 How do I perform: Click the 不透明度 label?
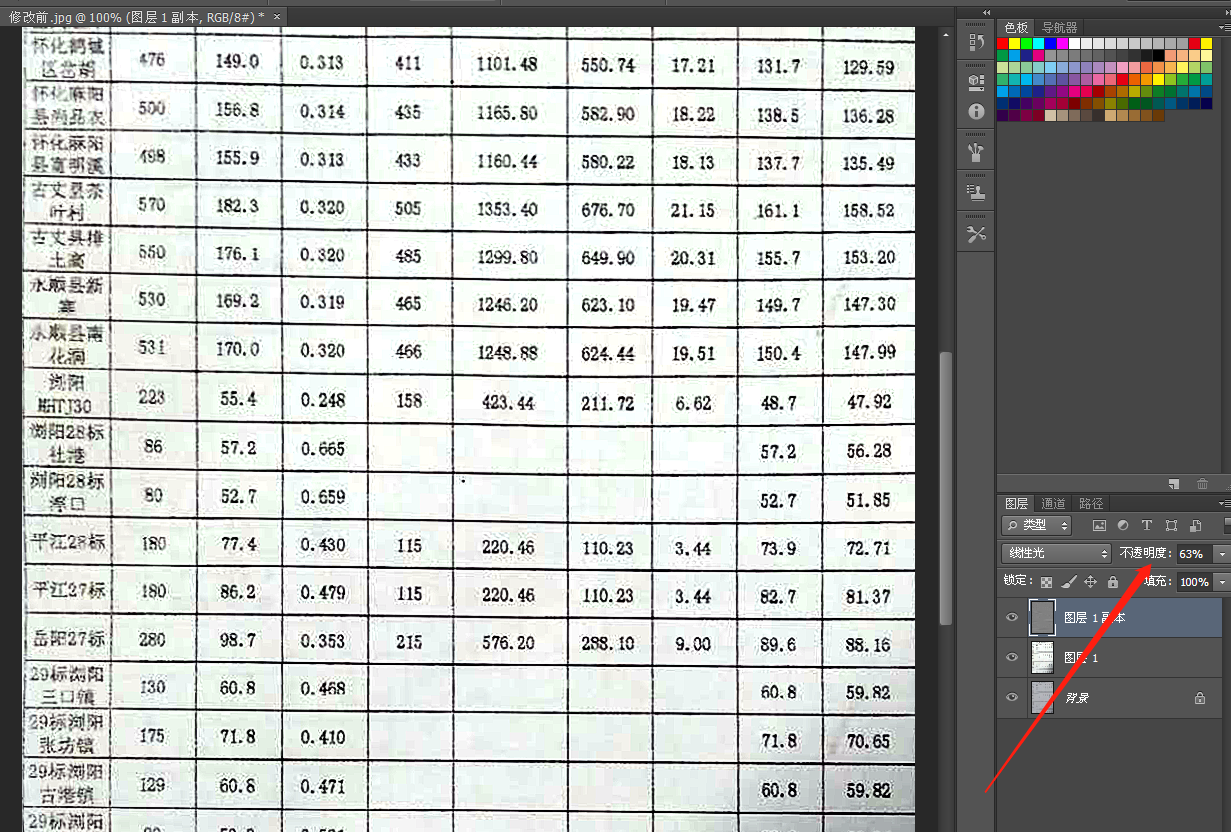point(1145,553)
